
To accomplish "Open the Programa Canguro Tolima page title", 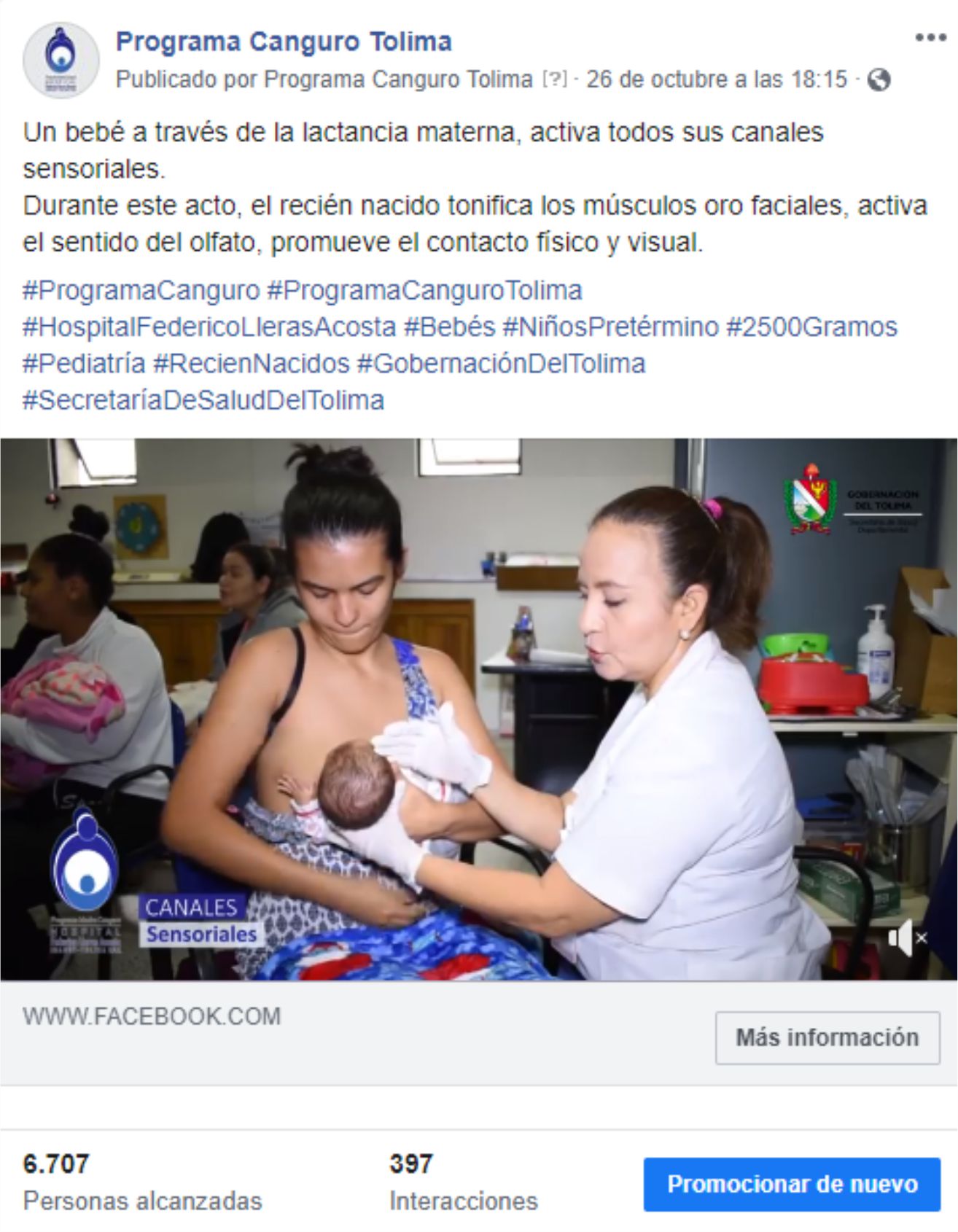I will click(x=284, y=42).
